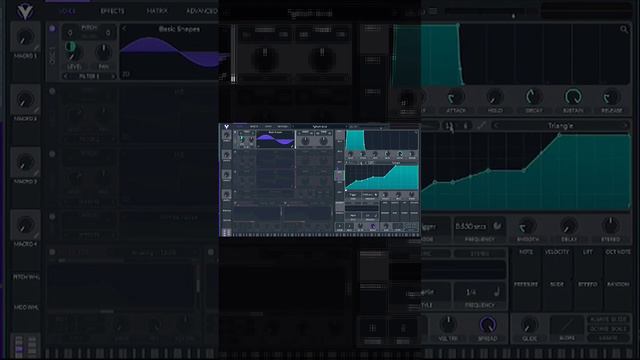Screen dimensions: 640x360
Task: Click the envelope ATTACK knob
Action: pos(456,98)
